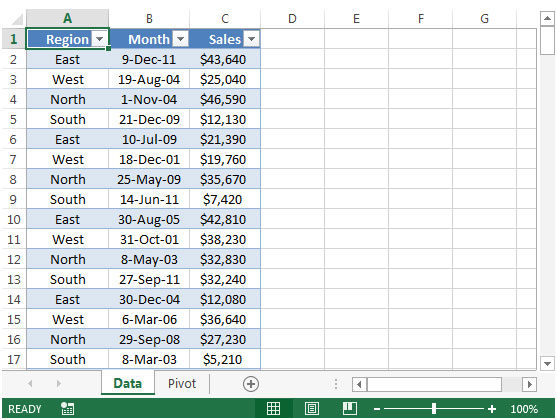Switch to the Pivot sheet tab
557x420 pixels.
182,383
